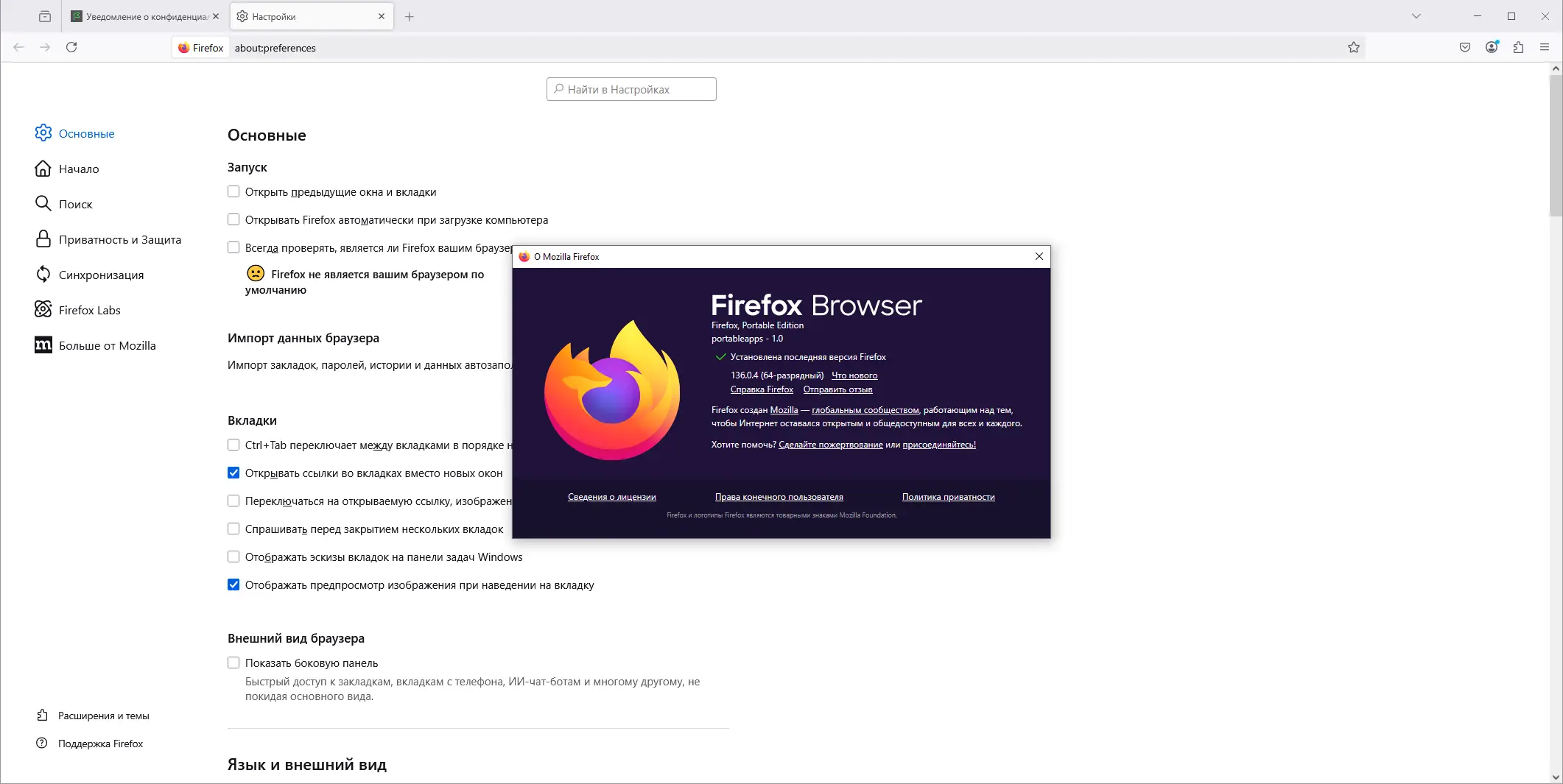The image size is (1563, 784).
Task: Toggle Переключаться на открываемую ссылку checkbox
Action: tap(233, 501)
